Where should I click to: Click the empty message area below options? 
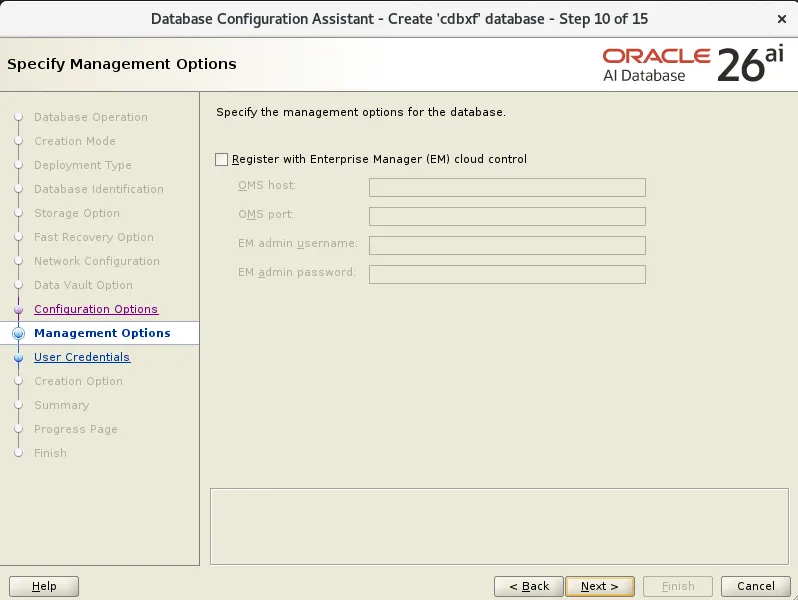[x=499, y=526]
